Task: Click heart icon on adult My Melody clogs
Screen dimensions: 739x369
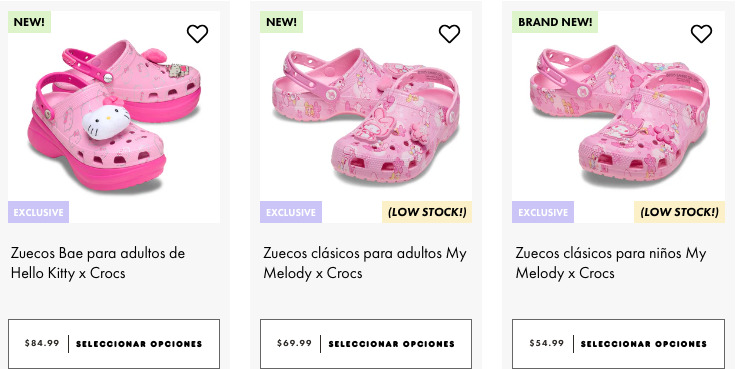Action: tap(449, 34)
